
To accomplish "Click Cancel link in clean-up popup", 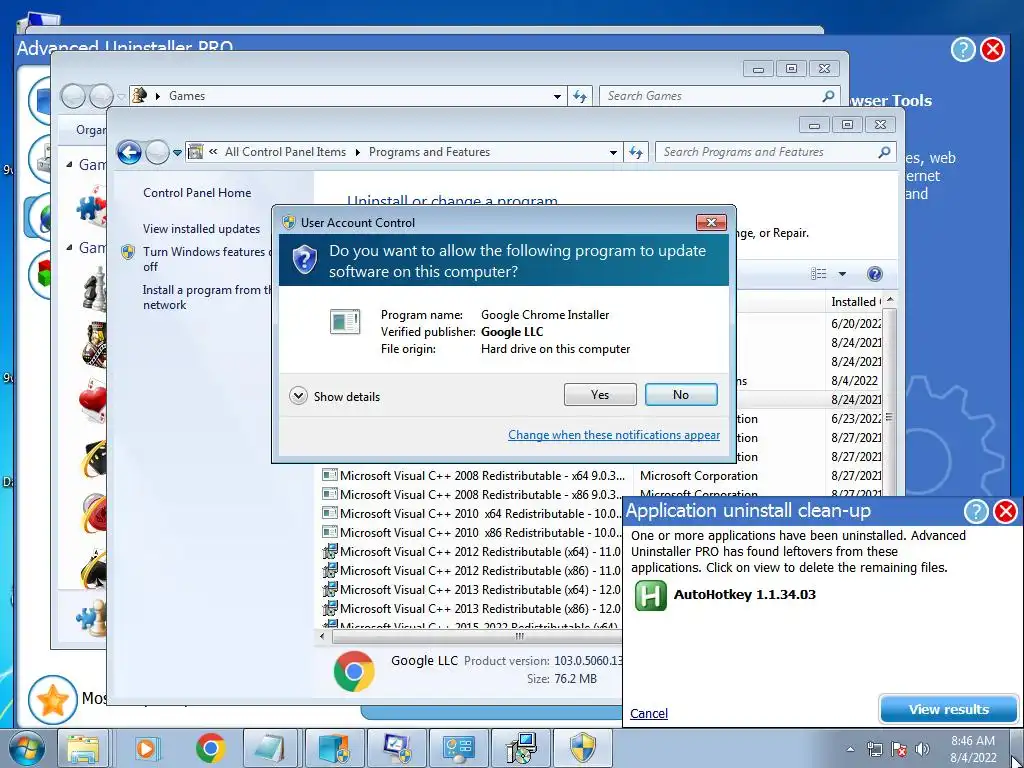I will point(648,713).
